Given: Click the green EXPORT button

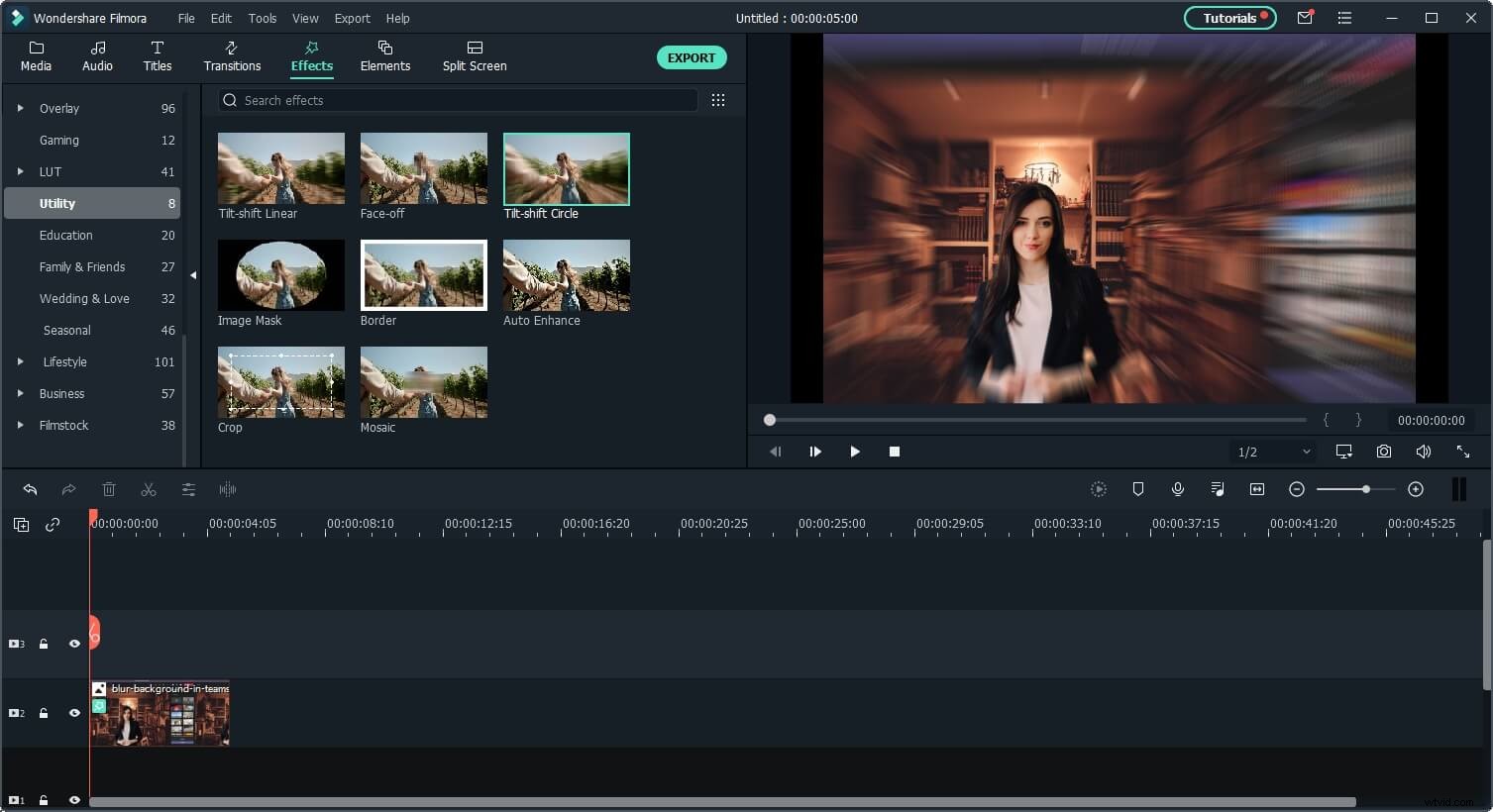Looking at the screenshot, I should click(x=692, y=57).
